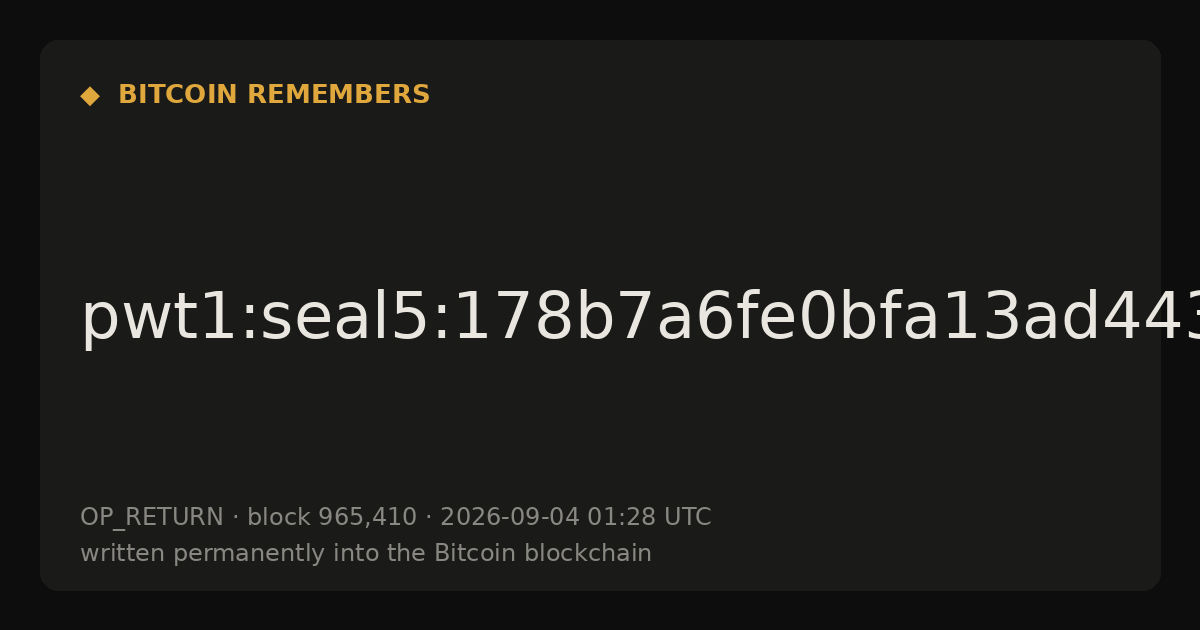The height and width of the screenshot is (630, 1200).
Task: Select the BITCOIN REMEMBERS heading
Action: pos(274,95)
